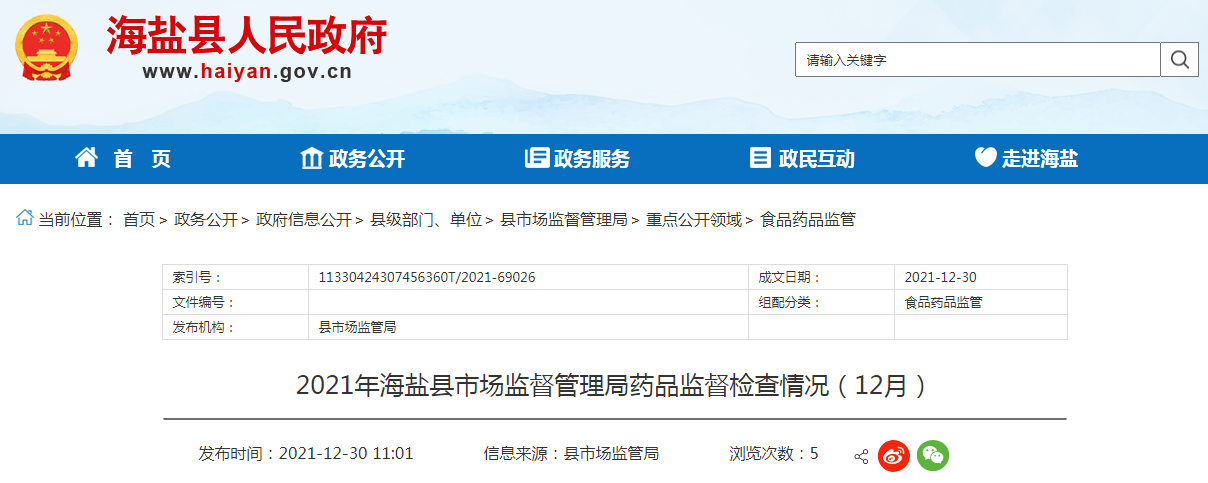Click the 发布时间 2021-12-30 11:01 text

[306, 453]
